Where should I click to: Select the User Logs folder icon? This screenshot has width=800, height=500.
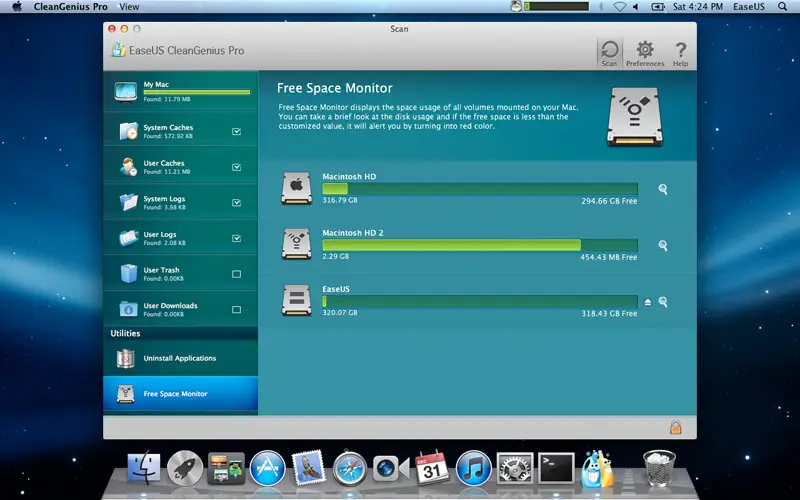(129, 238)
